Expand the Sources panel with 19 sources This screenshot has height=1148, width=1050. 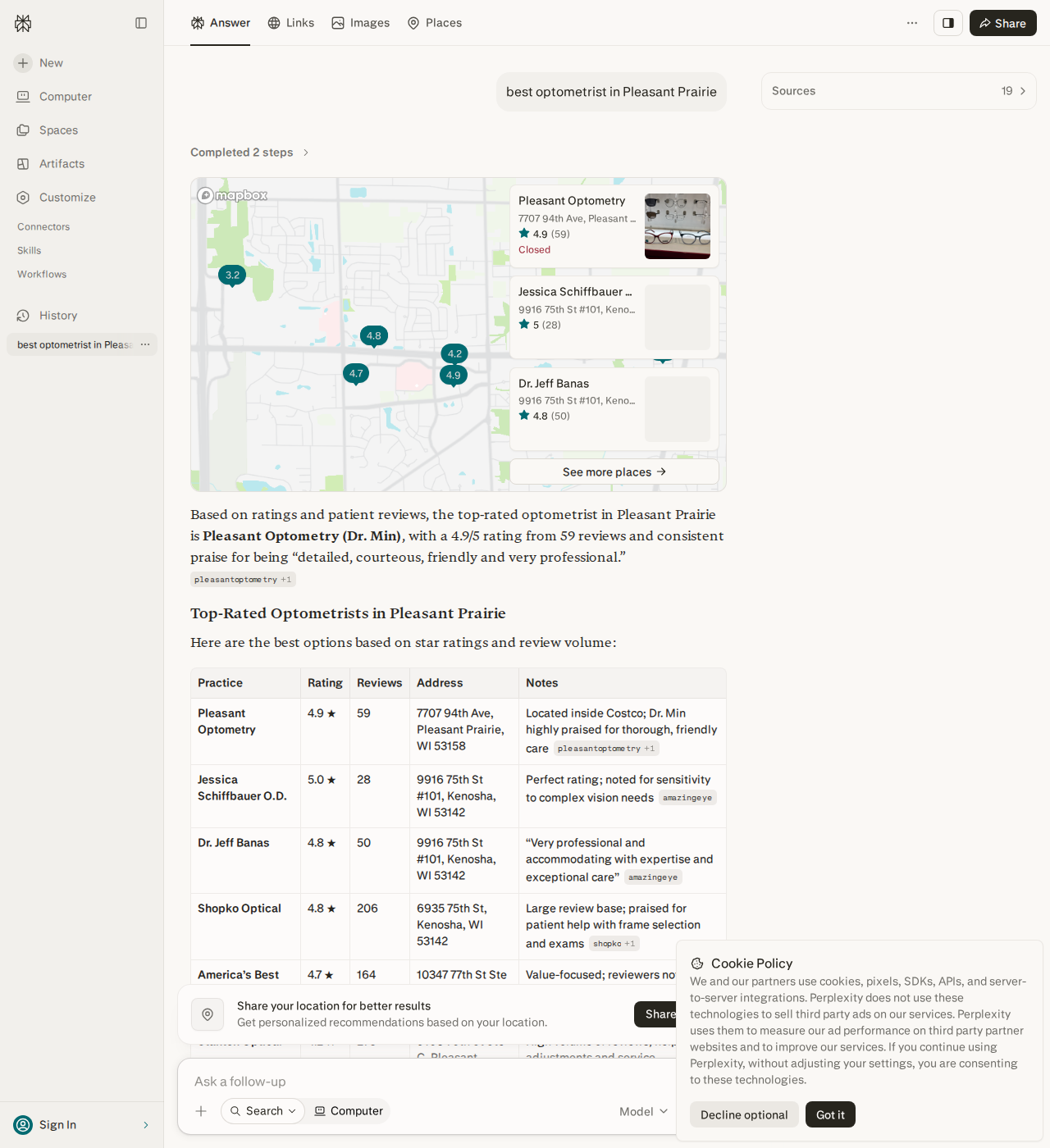pos(898,91)
